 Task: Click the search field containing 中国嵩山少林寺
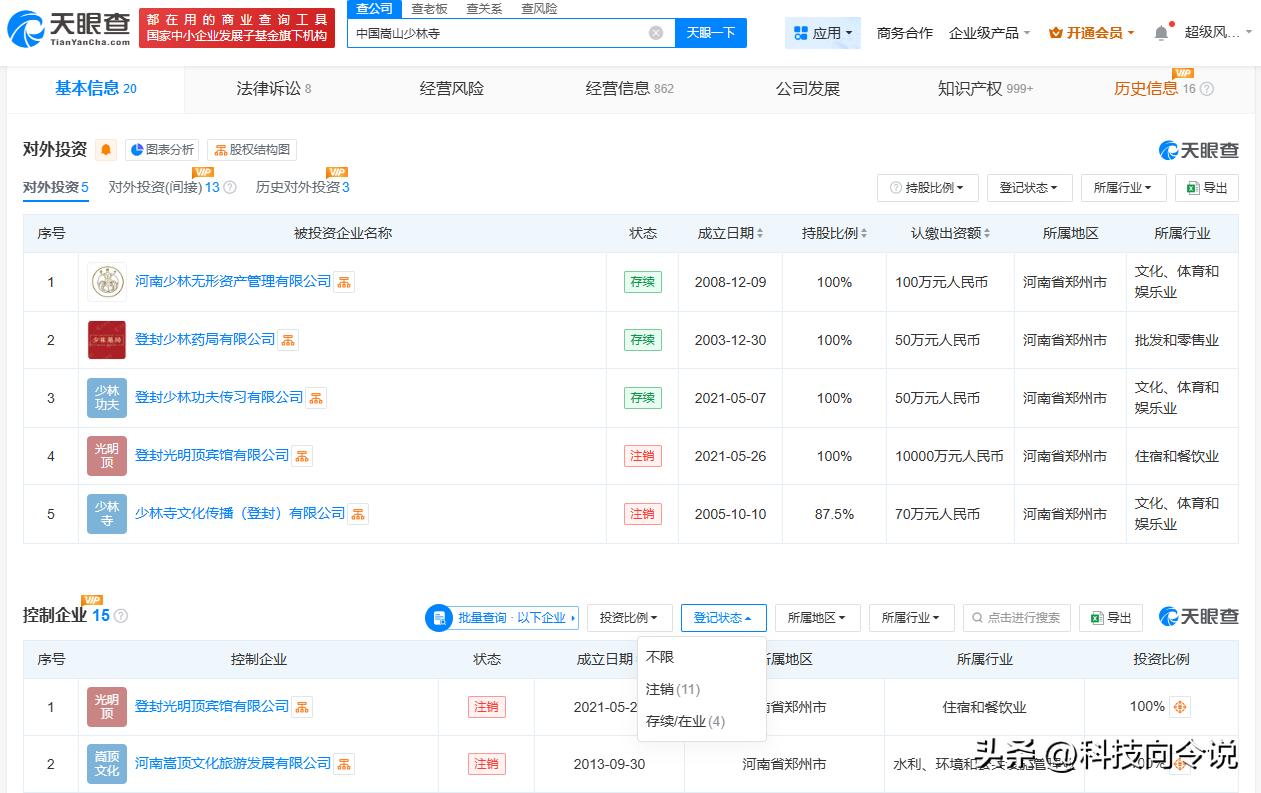[510, 33]
